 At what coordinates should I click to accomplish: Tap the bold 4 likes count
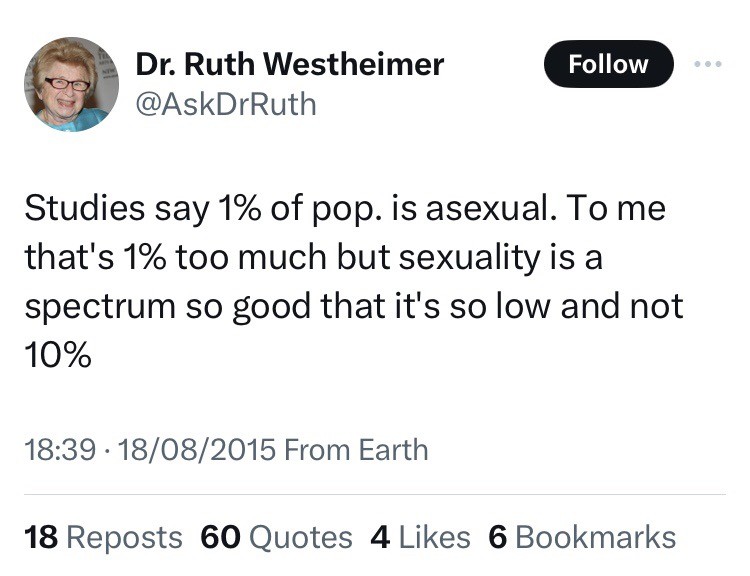pyautogui.click(x=380, y=537)
